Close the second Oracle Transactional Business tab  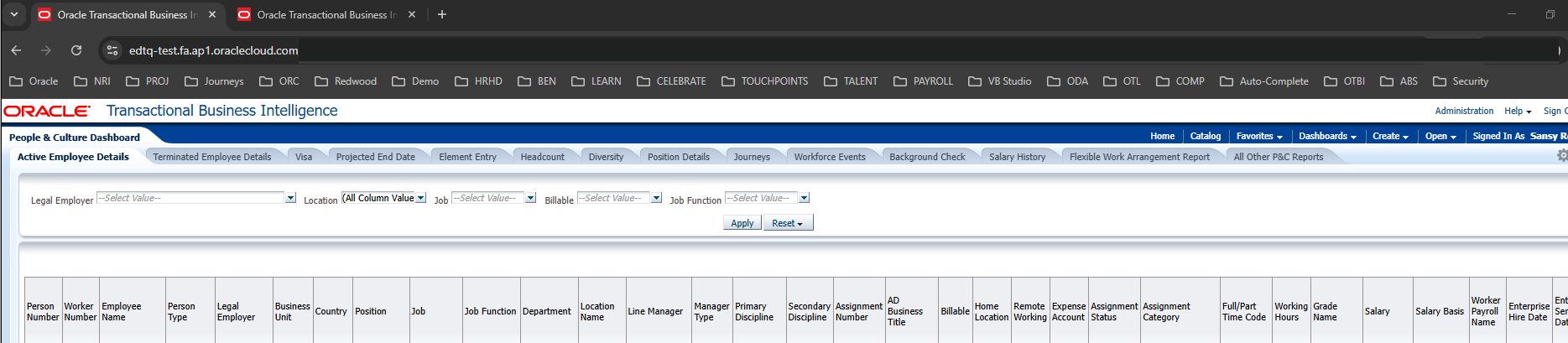pos(412,14)
